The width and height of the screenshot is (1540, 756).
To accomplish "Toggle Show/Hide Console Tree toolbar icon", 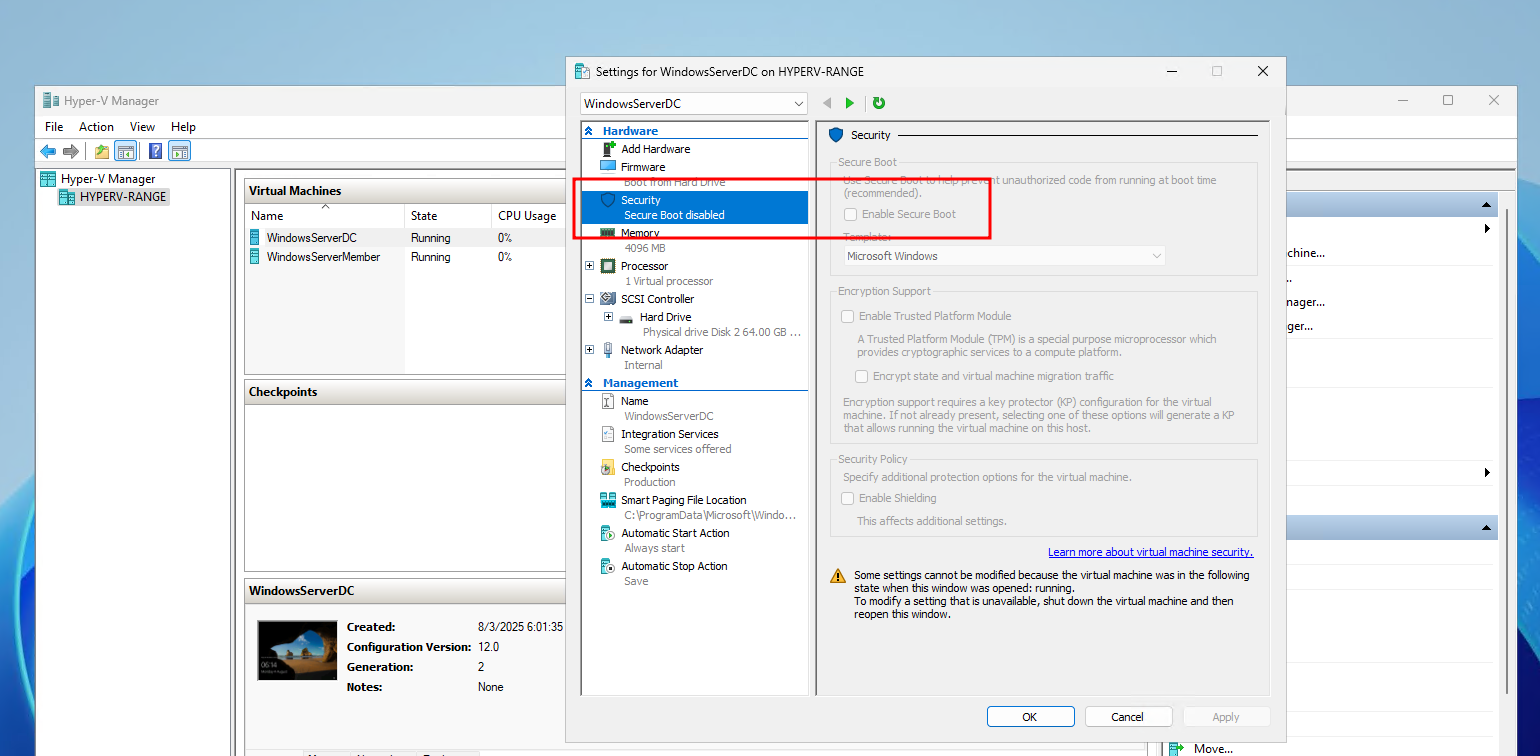I will point(125,151).
